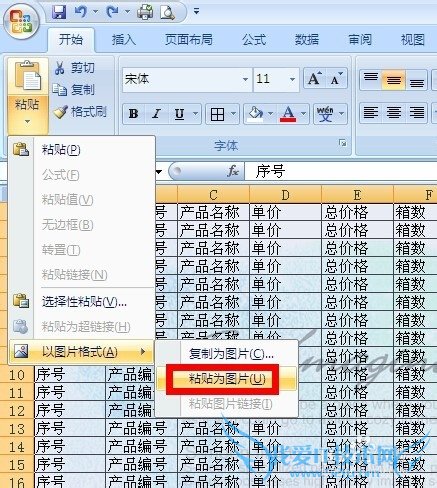Activate the Format Painter 格式刷
Viewport: 437px width, 488px height.
(80, 112)
